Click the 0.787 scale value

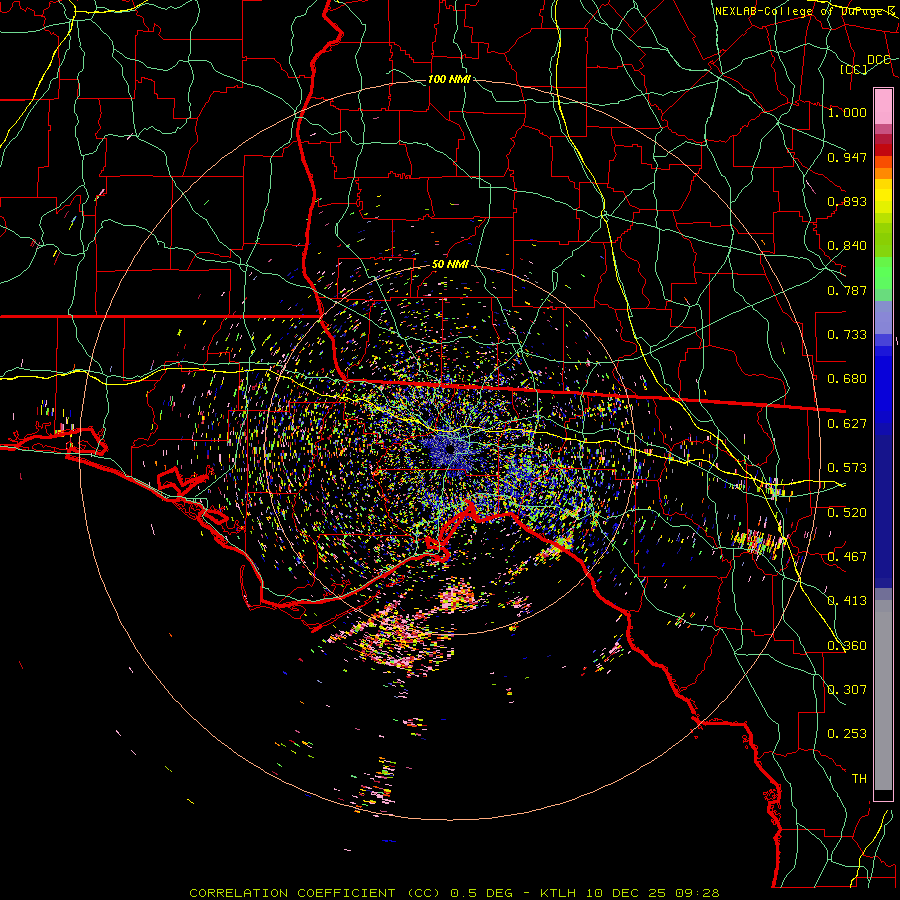click(847, 290)
